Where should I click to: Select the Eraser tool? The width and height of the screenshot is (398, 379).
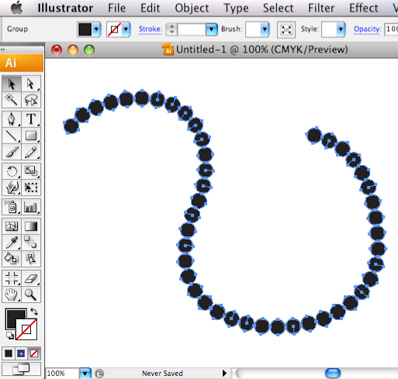pyautogui.click(x=31, y=278)
